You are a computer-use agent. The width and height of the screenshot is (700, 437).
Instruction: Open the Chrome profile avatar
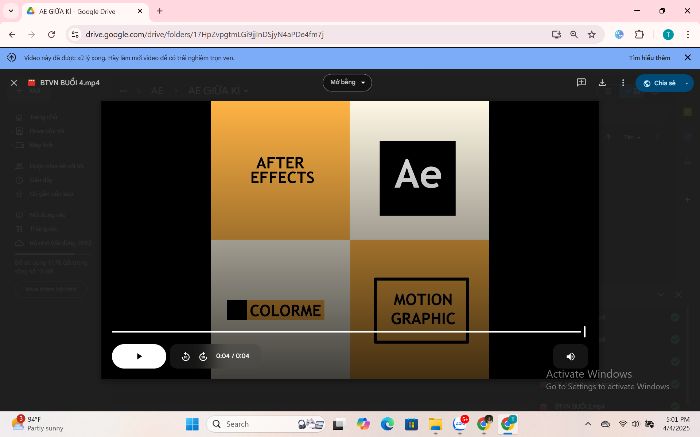(x=668, y=34)
